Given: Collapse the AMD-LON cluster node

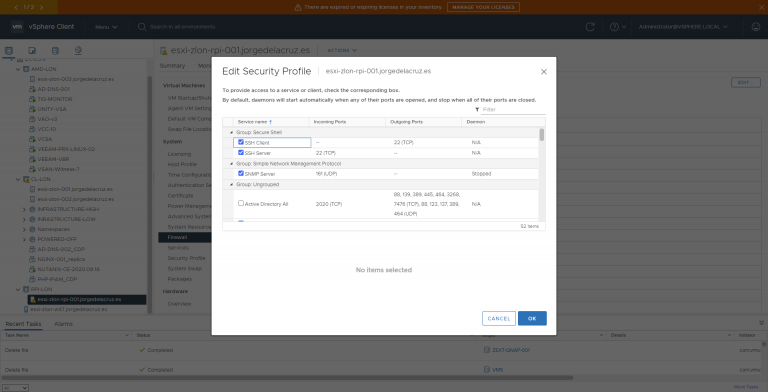Looking at the screenshot, I should click(x=18, y=69).
